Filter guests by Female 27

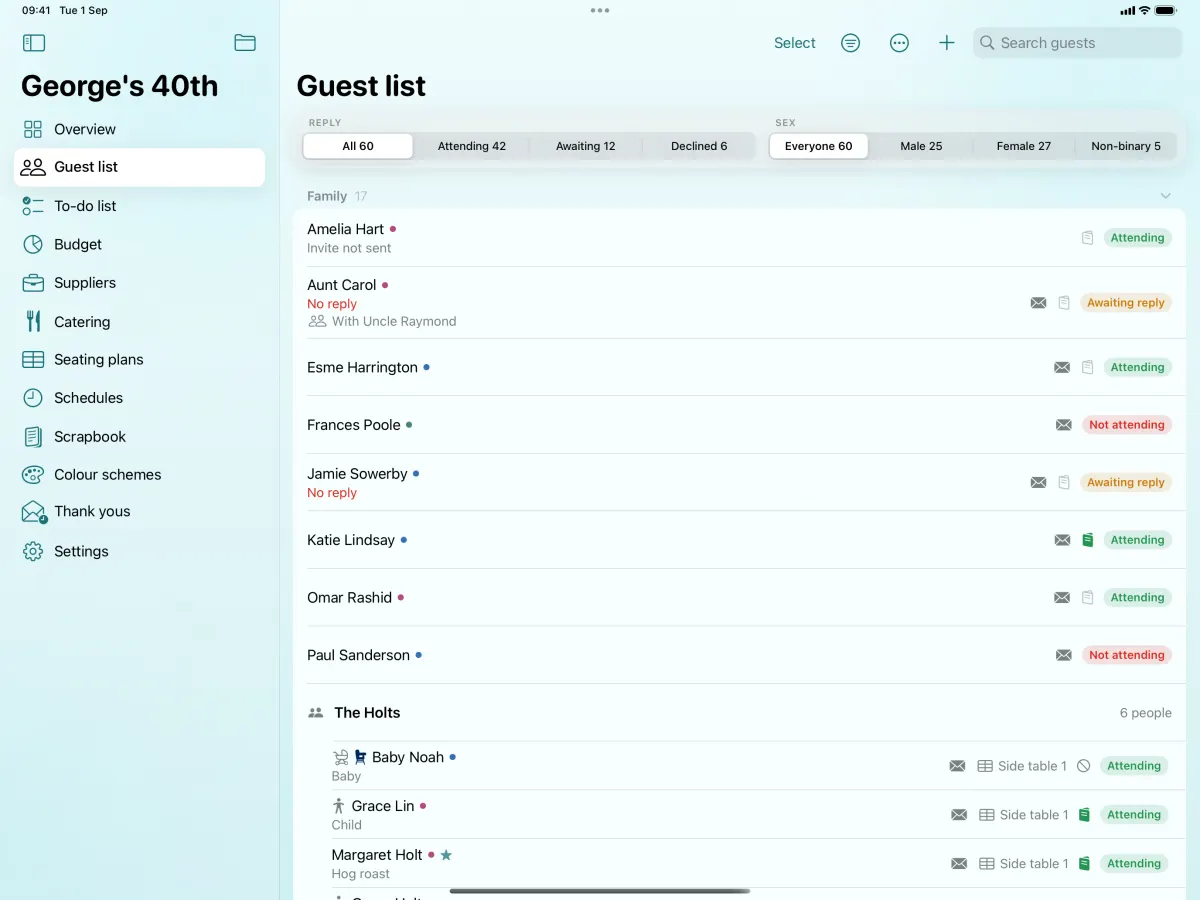point(1024,146)
